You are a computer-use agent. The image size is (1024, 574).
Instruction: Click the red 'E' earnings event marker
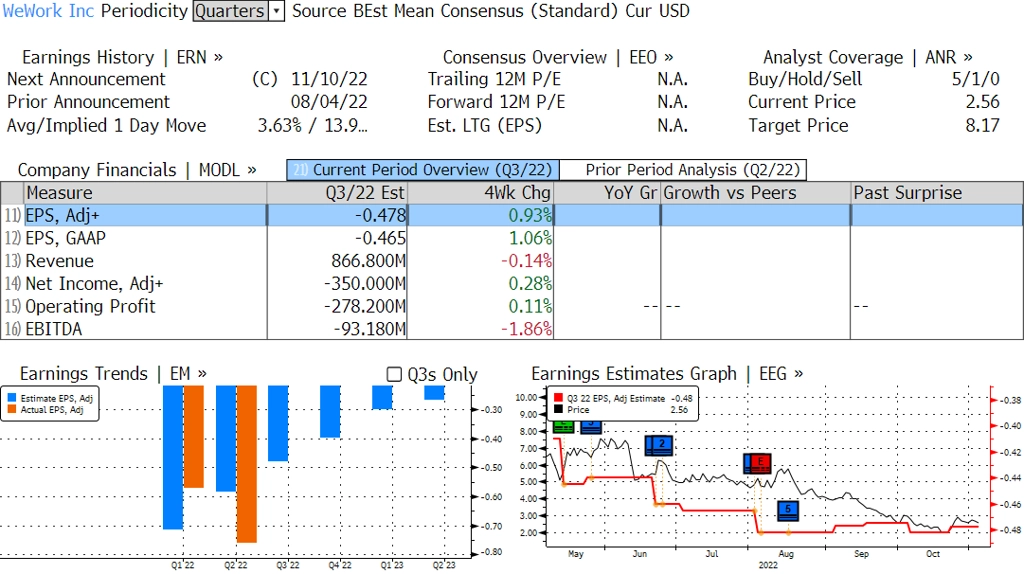point(761,462)
